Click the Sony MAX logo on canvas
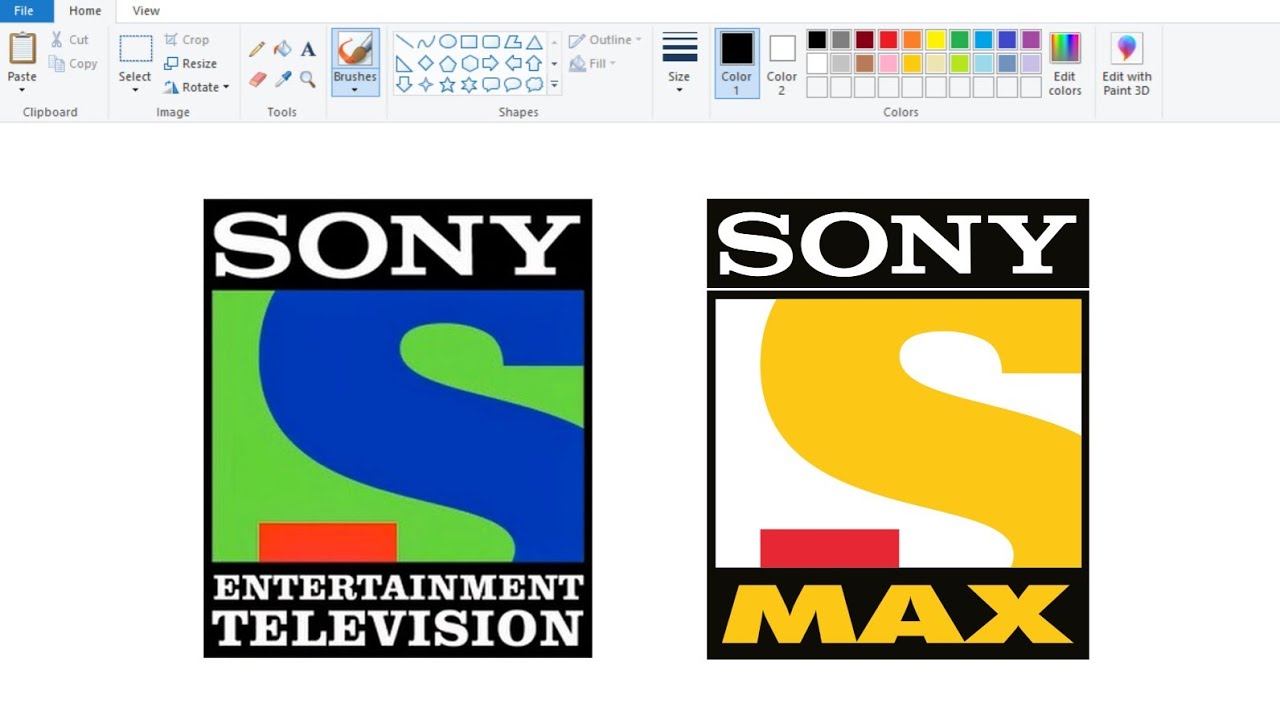 coord(898,429)
